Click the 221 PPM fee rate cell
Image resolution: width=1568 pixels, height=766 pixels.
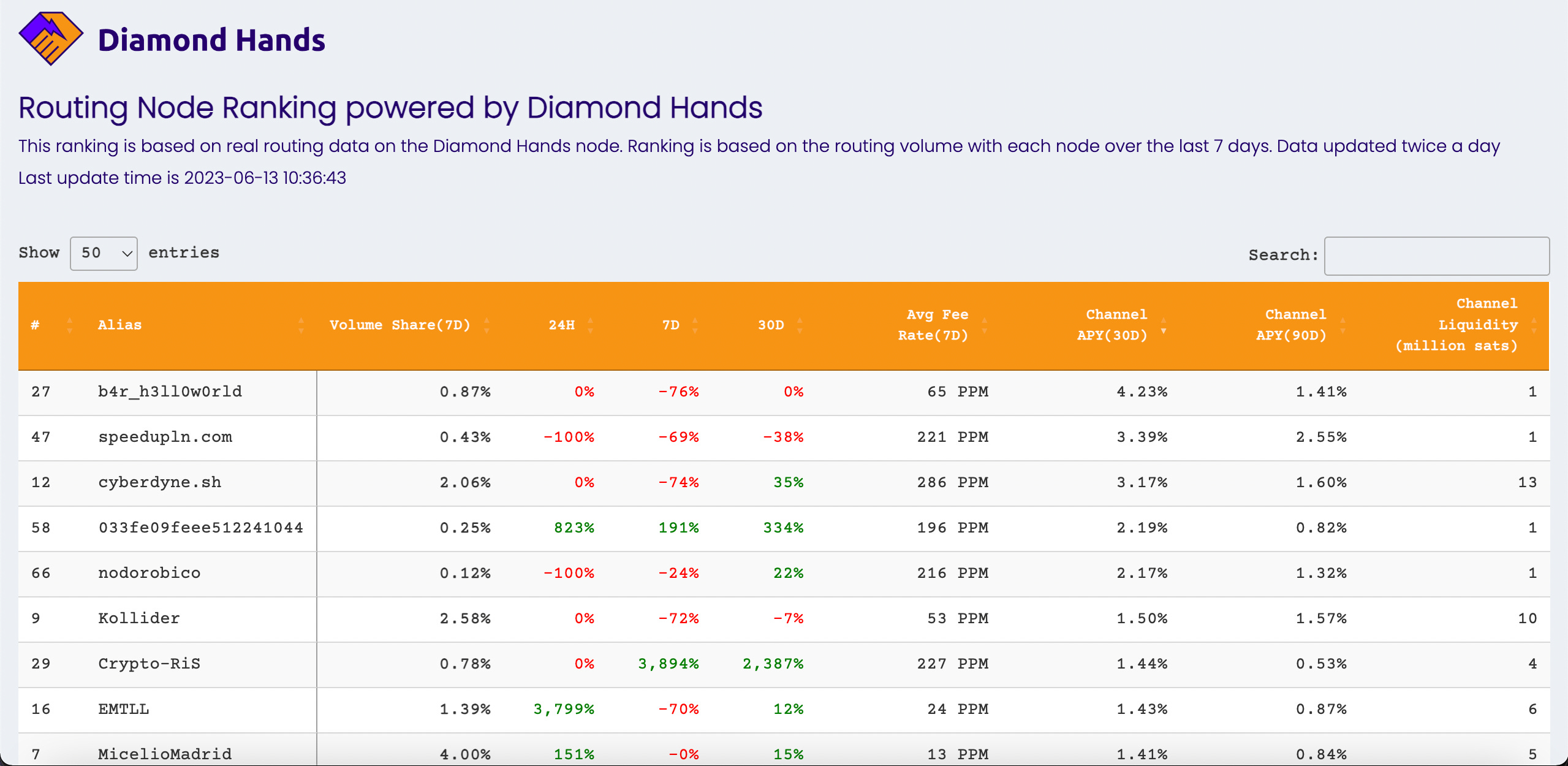953,438
